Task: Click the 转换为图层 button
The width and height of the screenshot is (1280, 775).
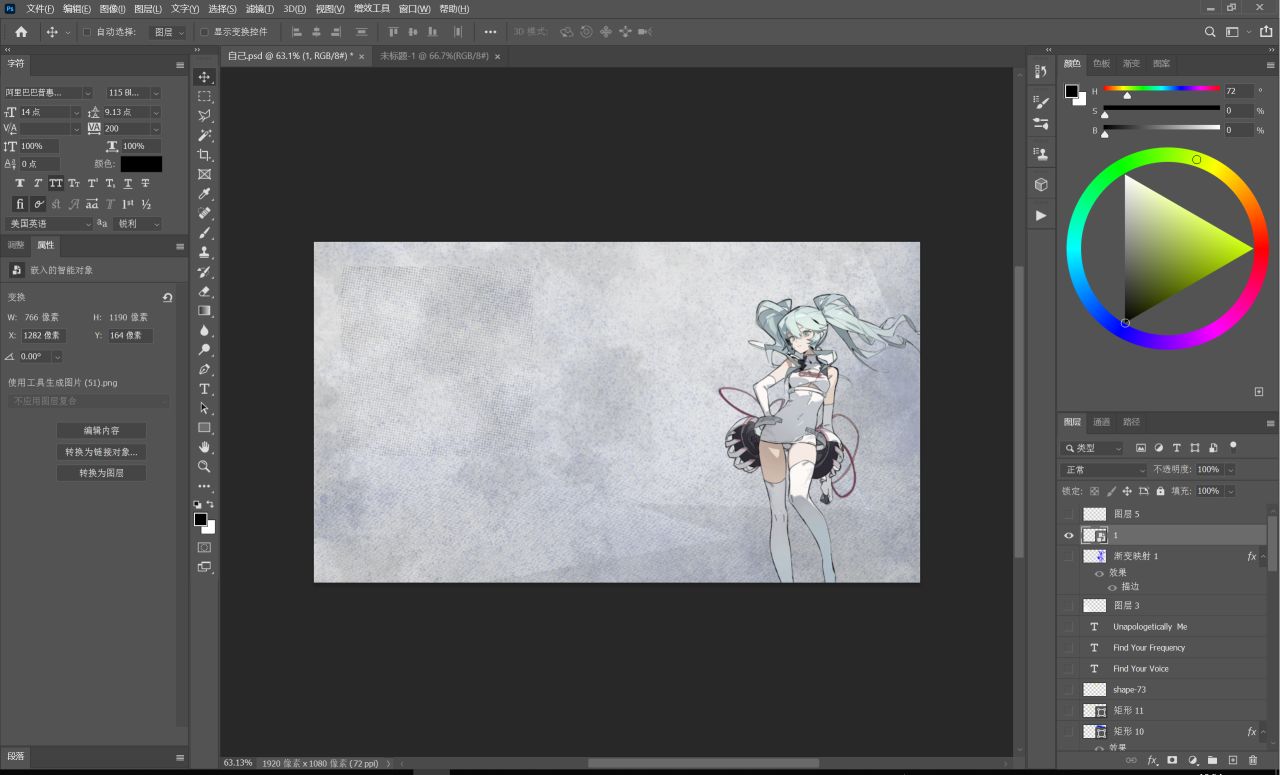Action: [x=101, y=473]
